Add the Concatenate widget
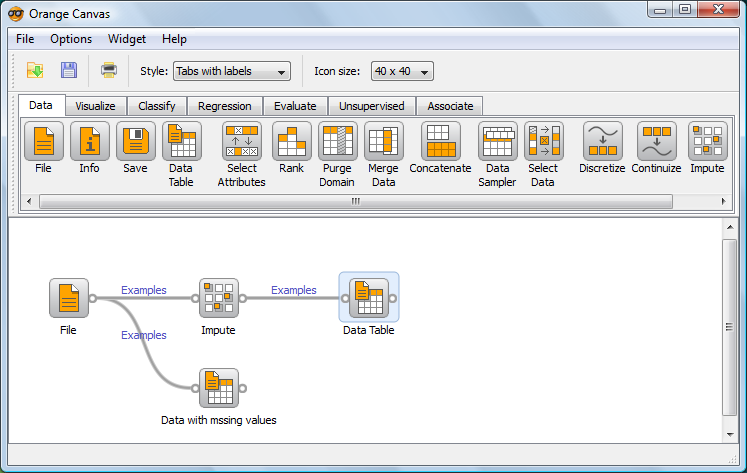 pyautogui.click(x=441, y=141)
